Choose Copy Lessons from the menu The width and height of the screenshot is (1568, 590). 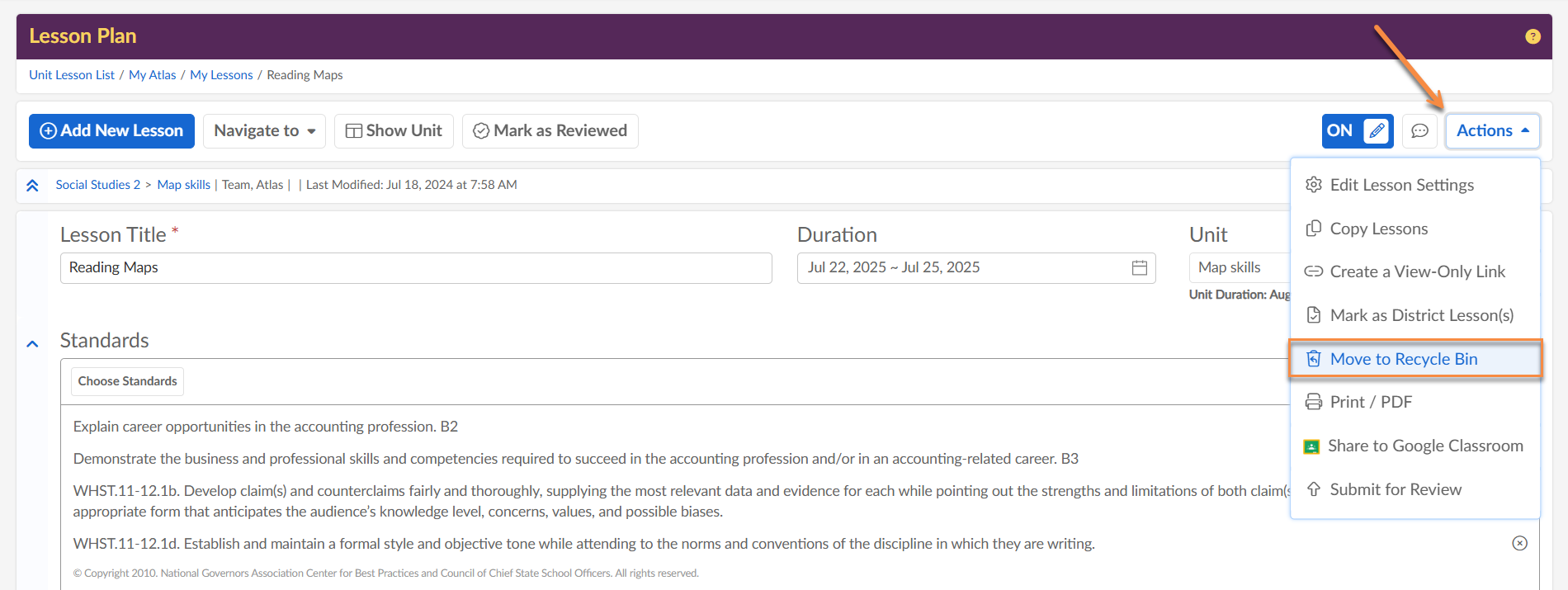point(1378,229)
